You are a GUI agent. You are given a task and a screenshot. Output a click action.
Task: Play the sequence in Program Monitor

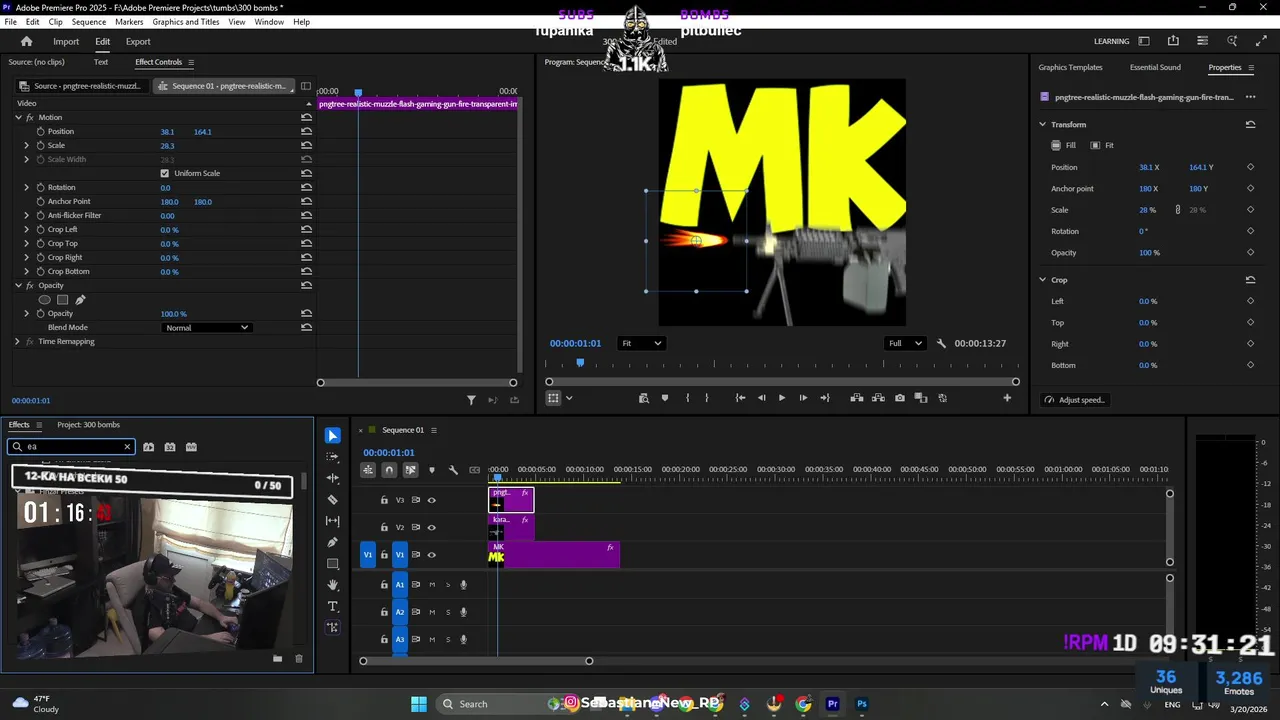click(x=782, y=398)
